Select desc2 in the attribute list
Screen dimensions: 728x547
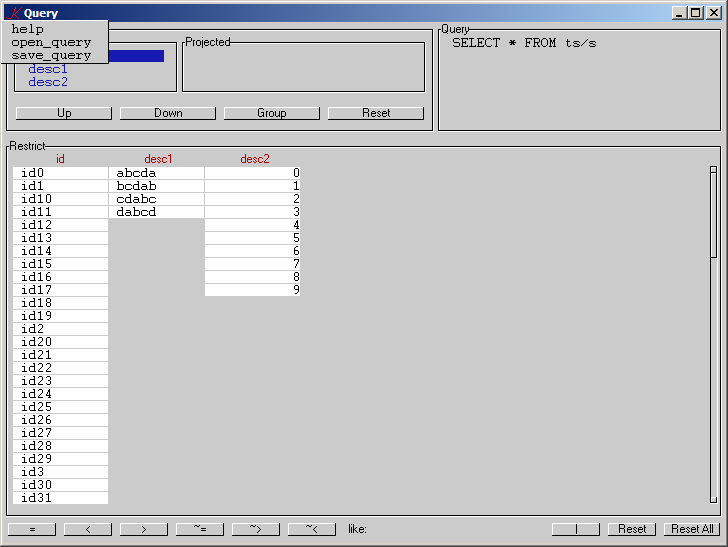[x=48, y=82]
